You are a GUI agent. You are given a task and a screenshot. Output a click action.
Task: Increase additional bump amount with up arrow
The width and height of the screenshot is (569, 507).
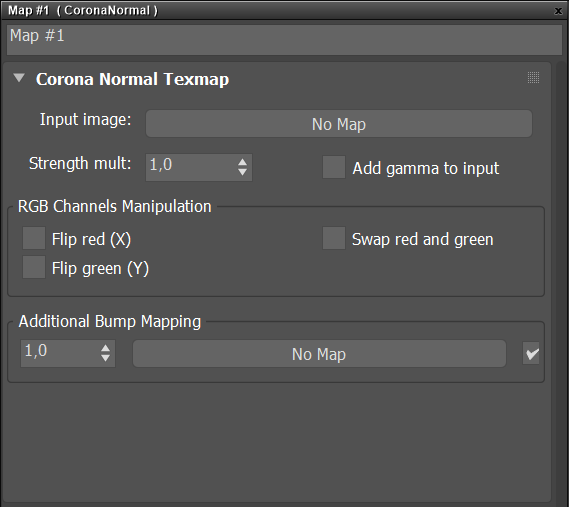point(106,348)
